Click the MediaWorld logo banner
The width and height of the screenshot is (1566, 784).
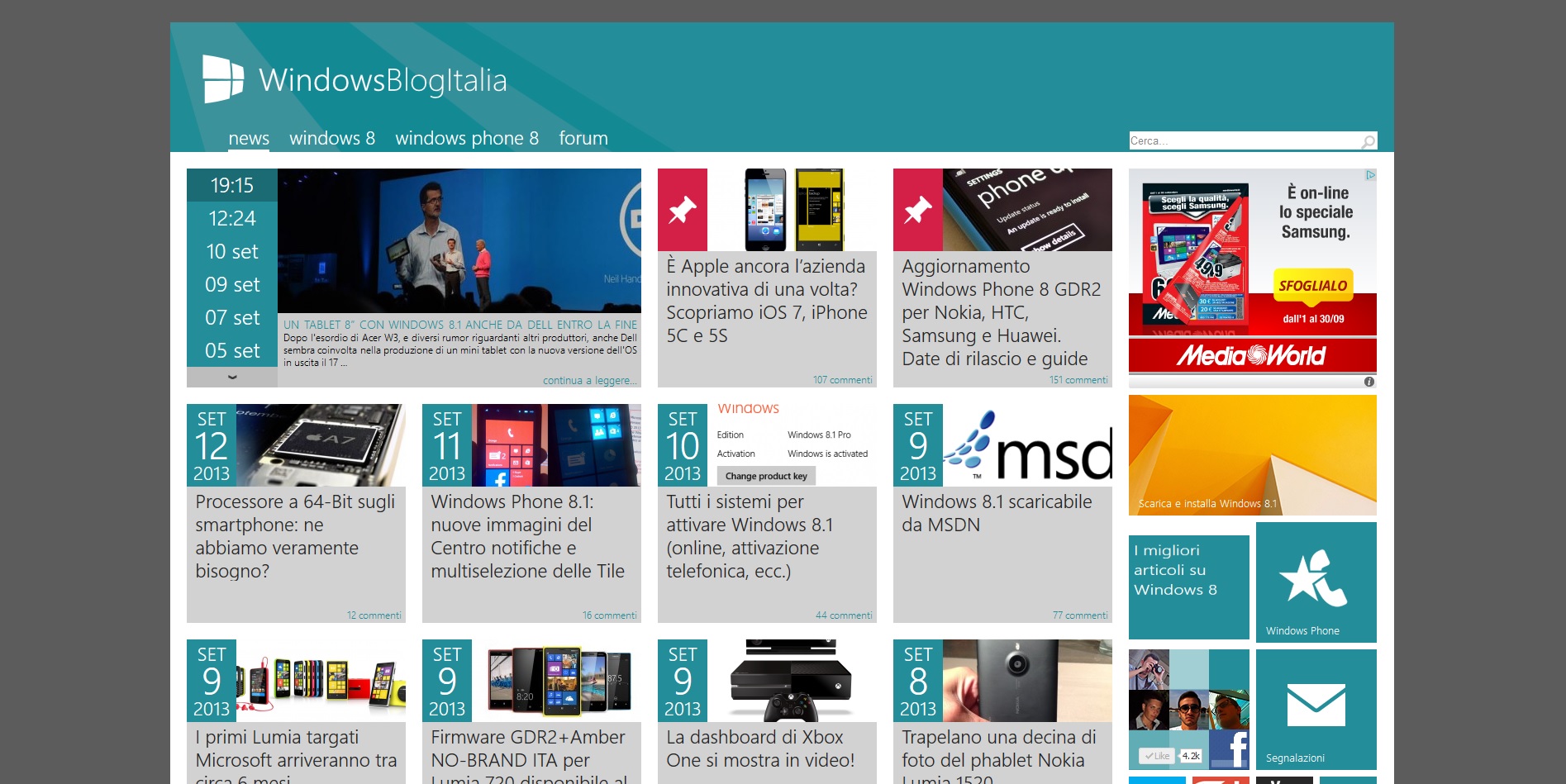pos(1253,355)
